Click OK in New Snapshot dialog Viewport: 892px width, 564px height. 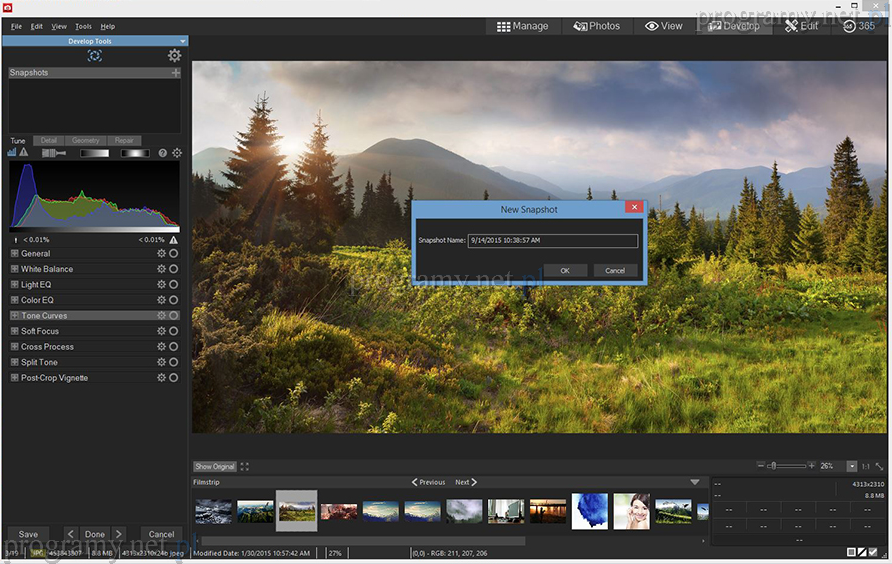coord(565,271)
